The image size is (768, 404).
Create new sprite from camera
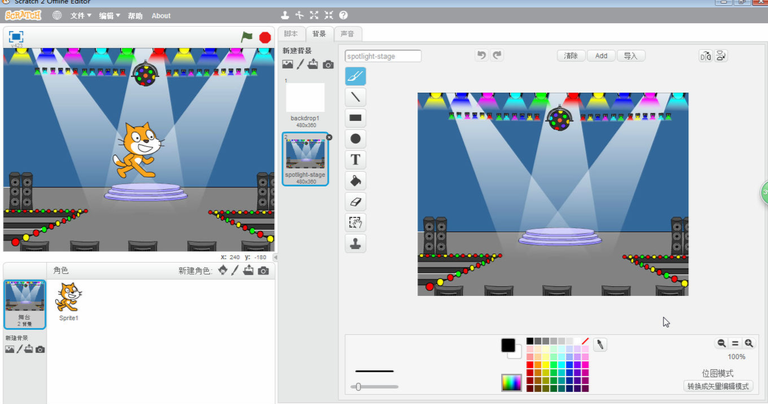(264, 271)
